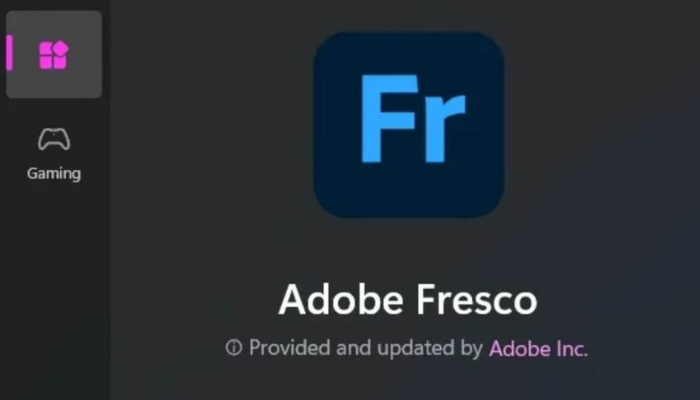
Task: Open the Adobe Inc. publisher link
Action: (538, 349)
